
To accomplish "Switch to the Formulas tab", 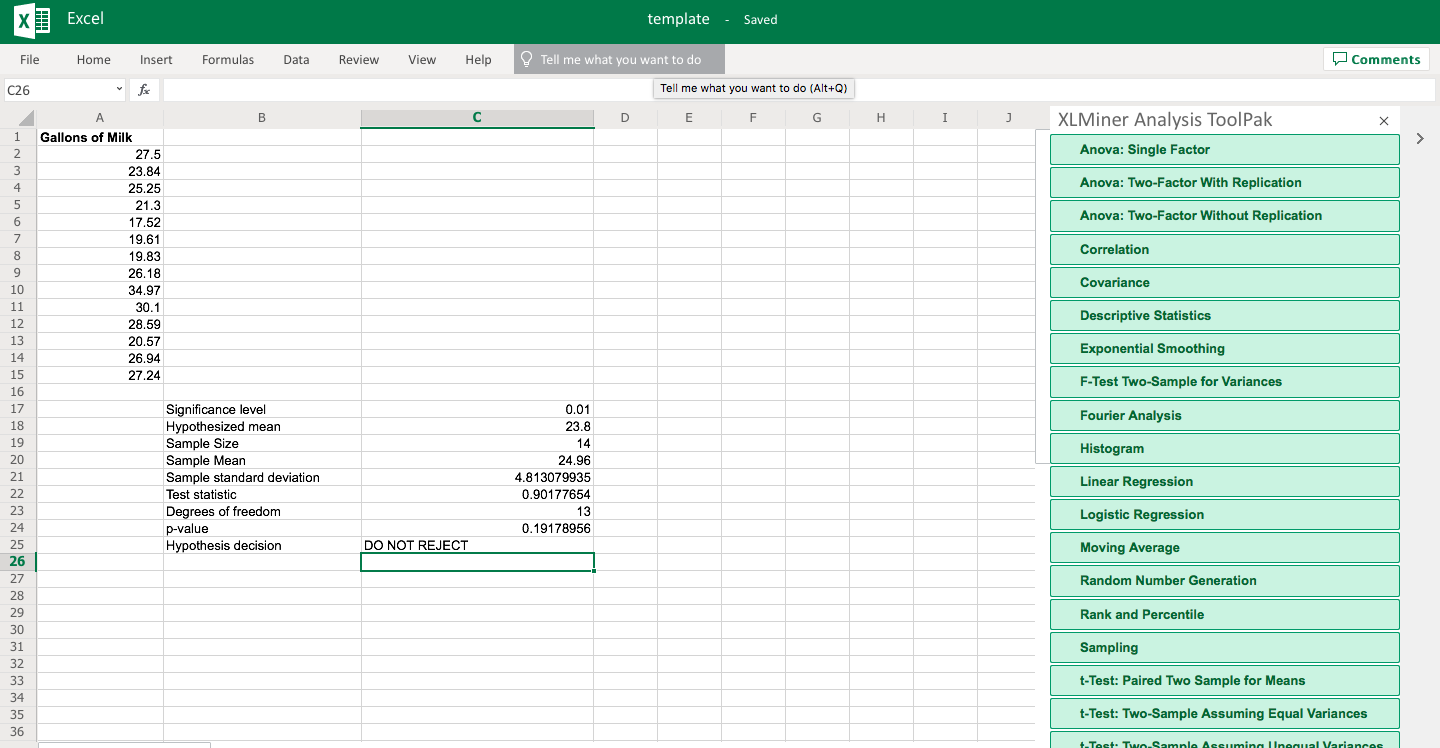I will coord(228,60).
